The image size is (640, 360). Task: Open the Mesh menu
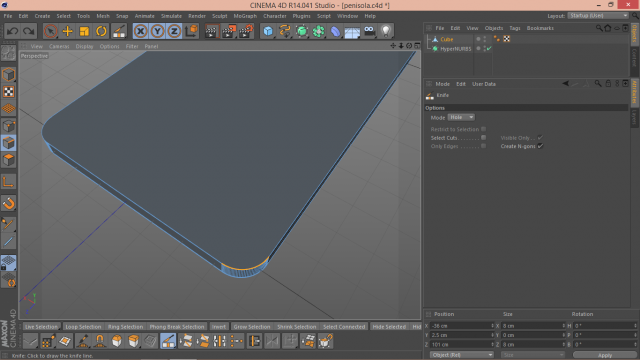coord(103,16)
